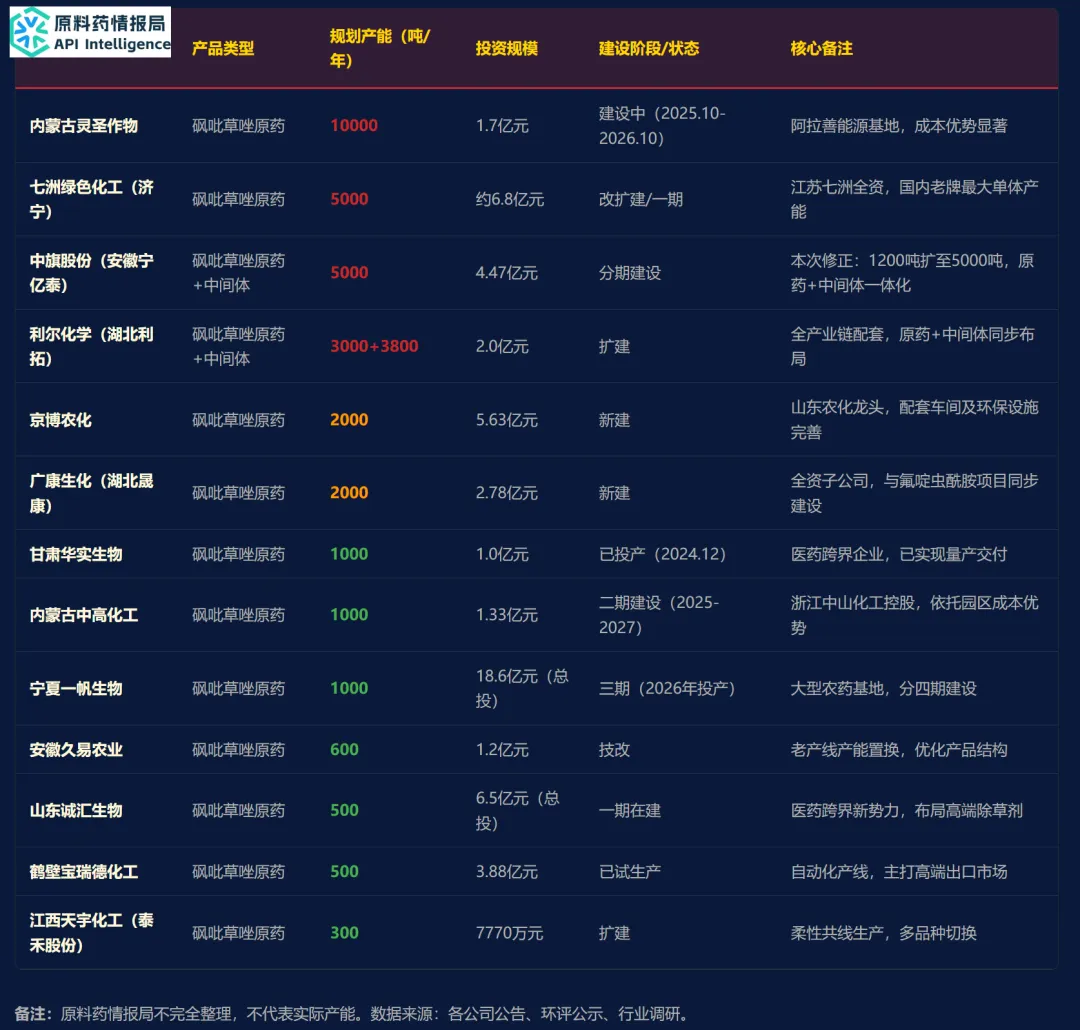Click company name 中旗股份（安徽宁亿泰）

click(x=92, y=273)
